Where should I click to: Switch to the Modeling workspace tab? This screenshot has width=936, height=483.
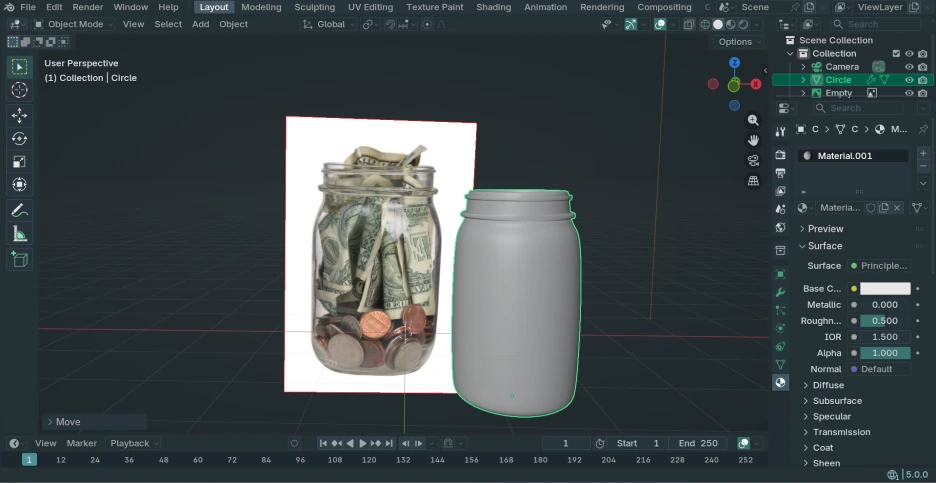tap(261, 7)
